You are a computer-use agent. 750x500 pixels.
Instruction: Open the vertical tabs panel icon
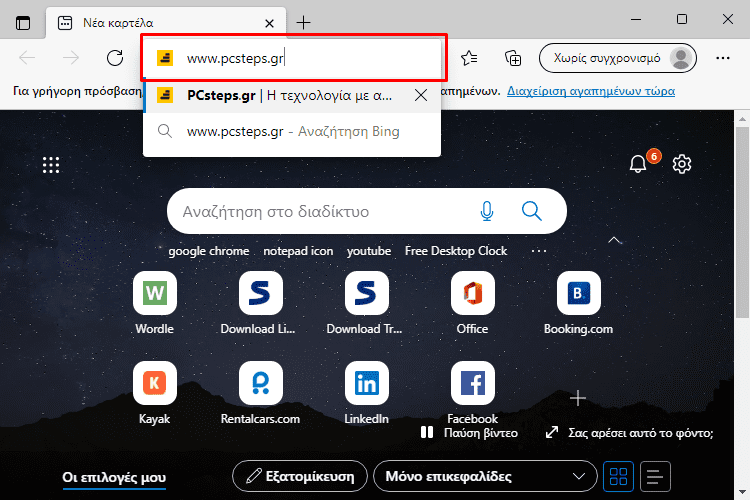click(22, 22)
